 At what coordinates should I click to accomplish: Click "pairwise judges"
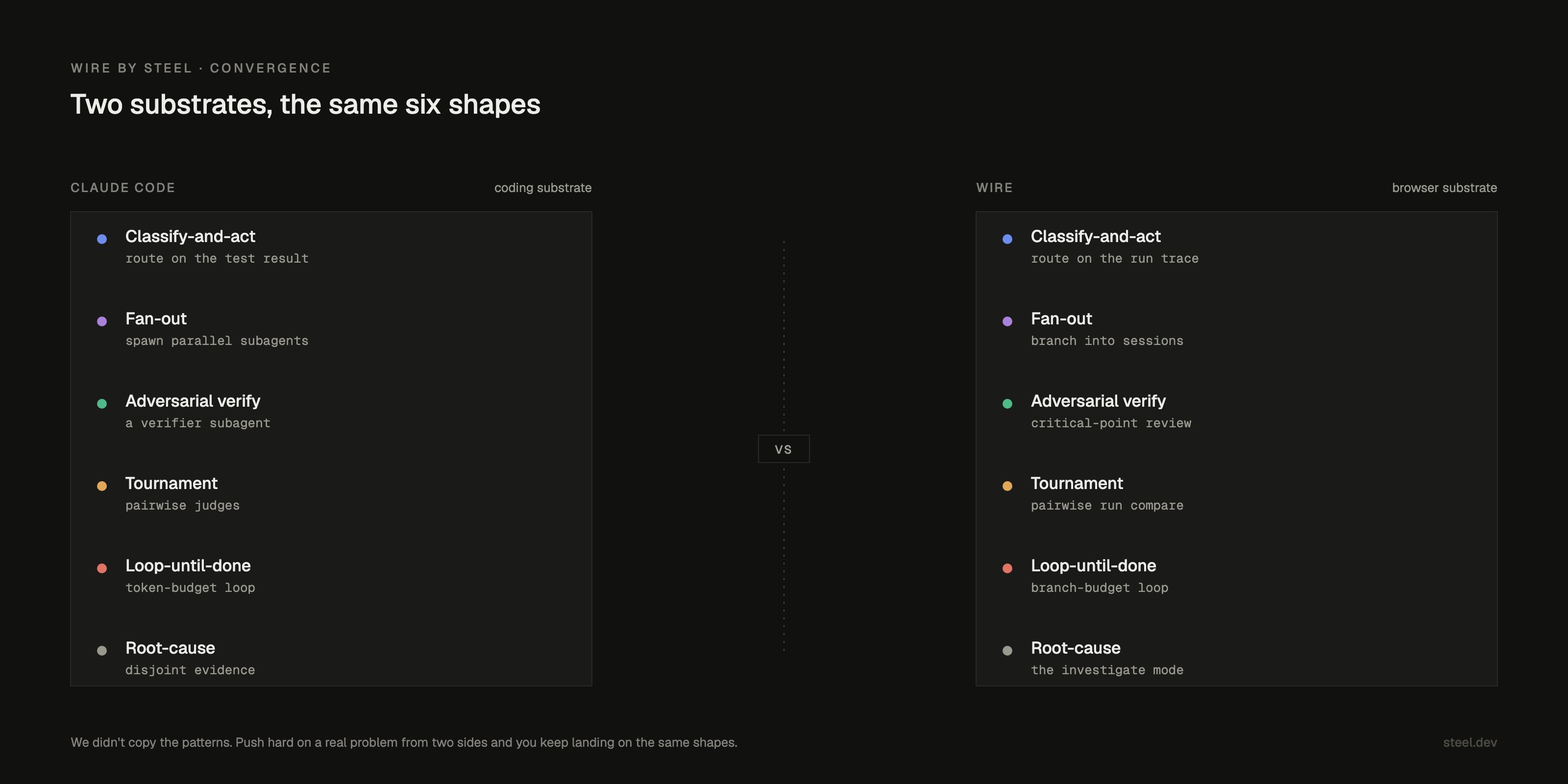183,506
